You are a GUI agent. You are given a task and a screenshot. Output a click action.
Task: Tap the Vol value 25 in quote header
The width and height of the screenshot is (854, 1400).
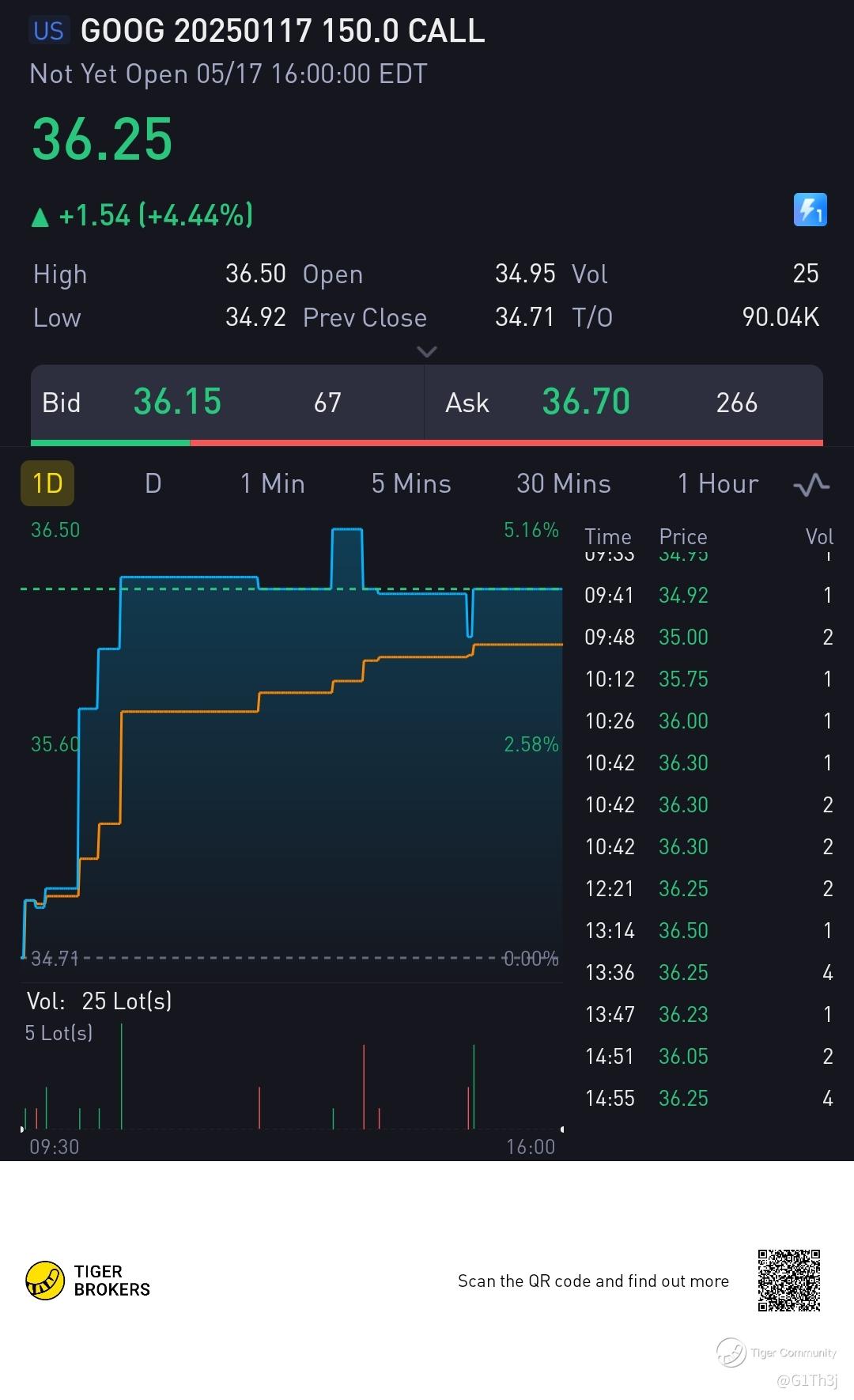pyautogui.click(x=806, y=274)
